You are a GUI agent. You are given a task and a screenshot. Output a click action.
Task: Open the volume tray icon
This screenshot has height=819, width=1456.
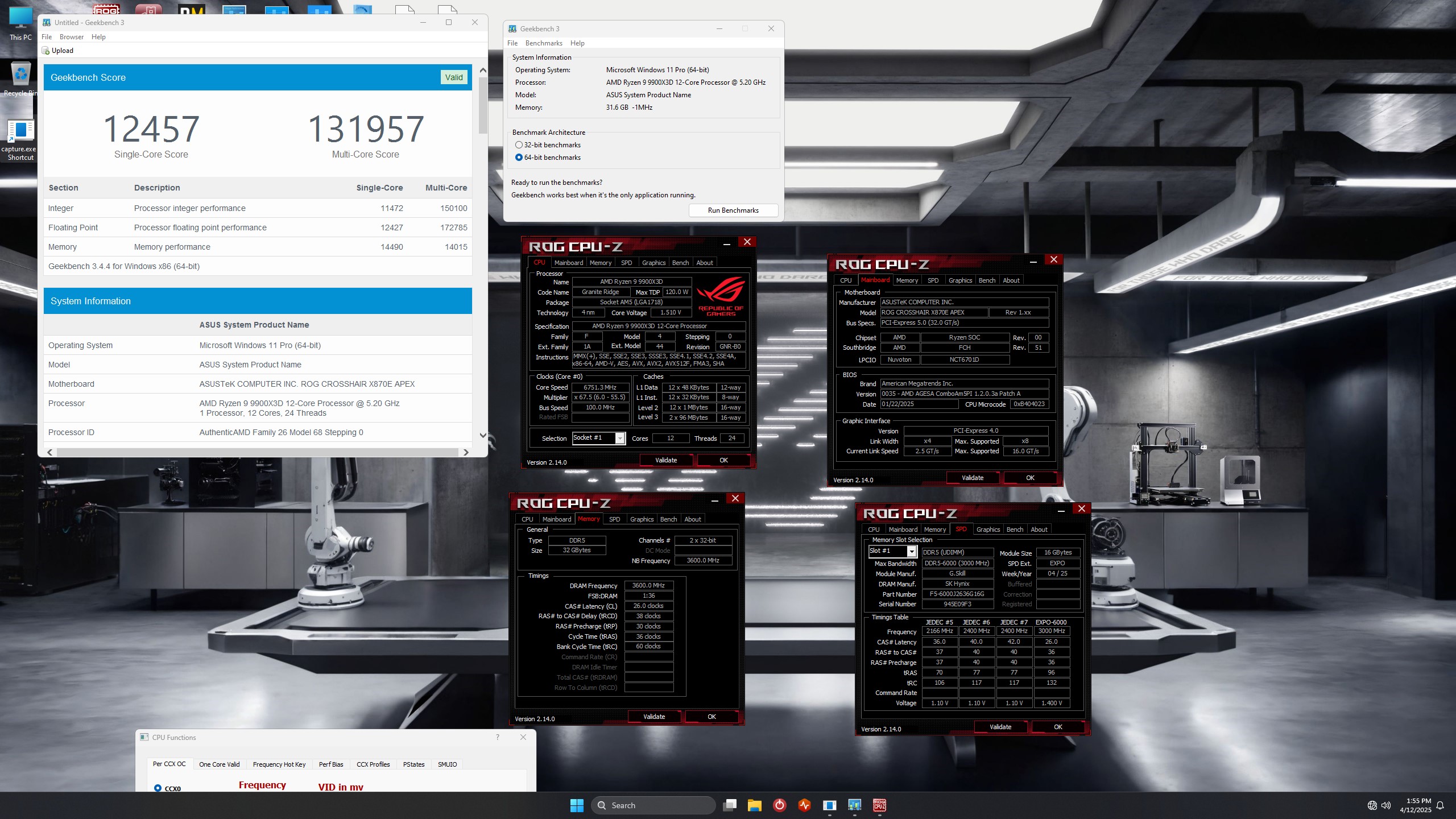1386,805
